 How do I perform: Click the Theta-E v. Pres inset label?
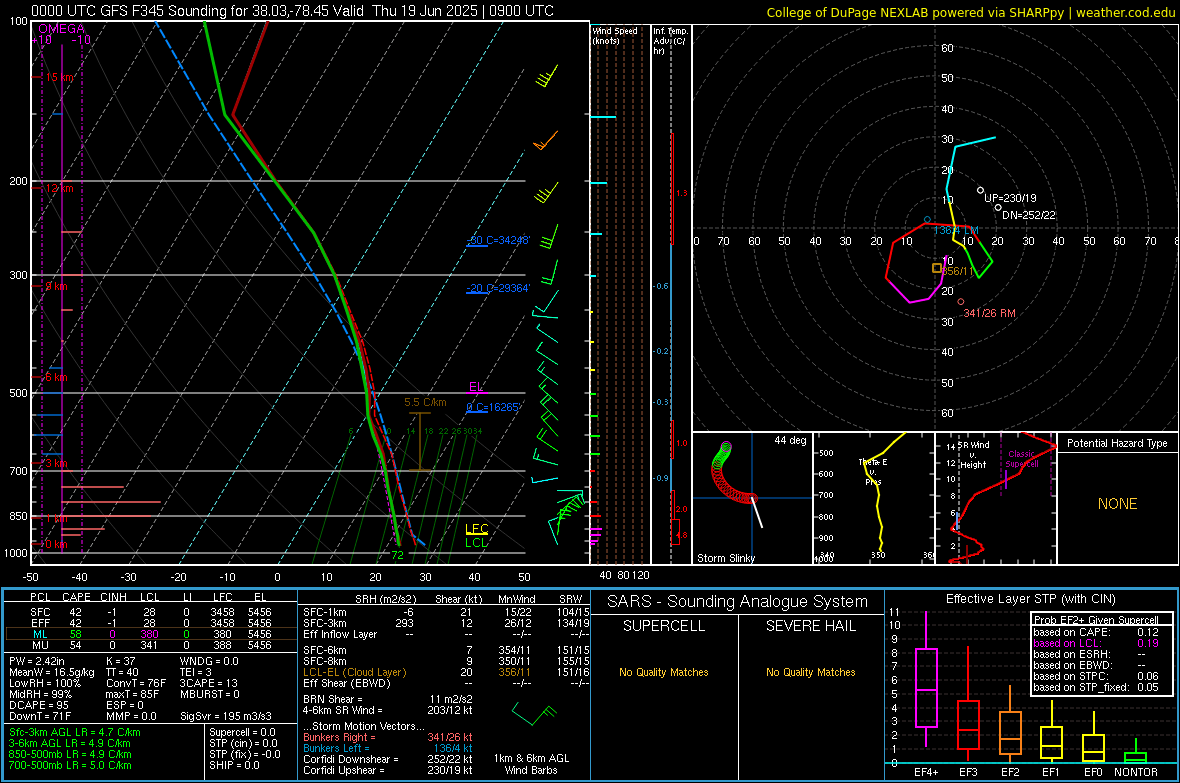pos(873,472)
